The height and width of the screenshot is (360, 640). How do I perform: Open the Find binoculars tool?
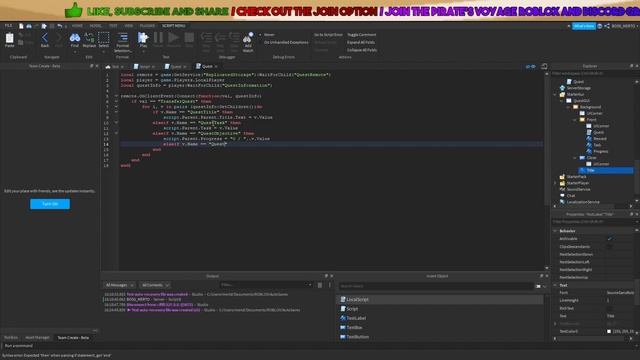point(75,38)
